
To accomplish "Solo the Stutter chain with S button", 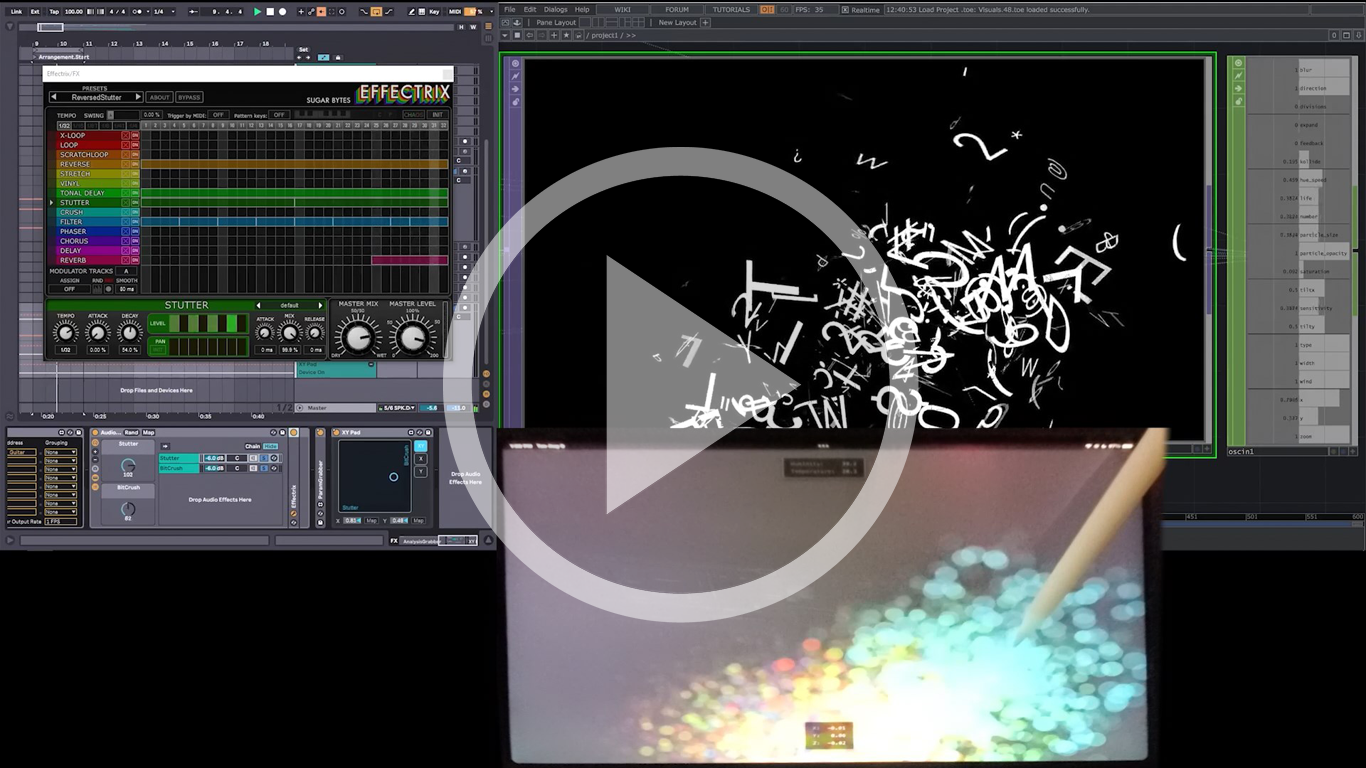I will pos(264,458).
